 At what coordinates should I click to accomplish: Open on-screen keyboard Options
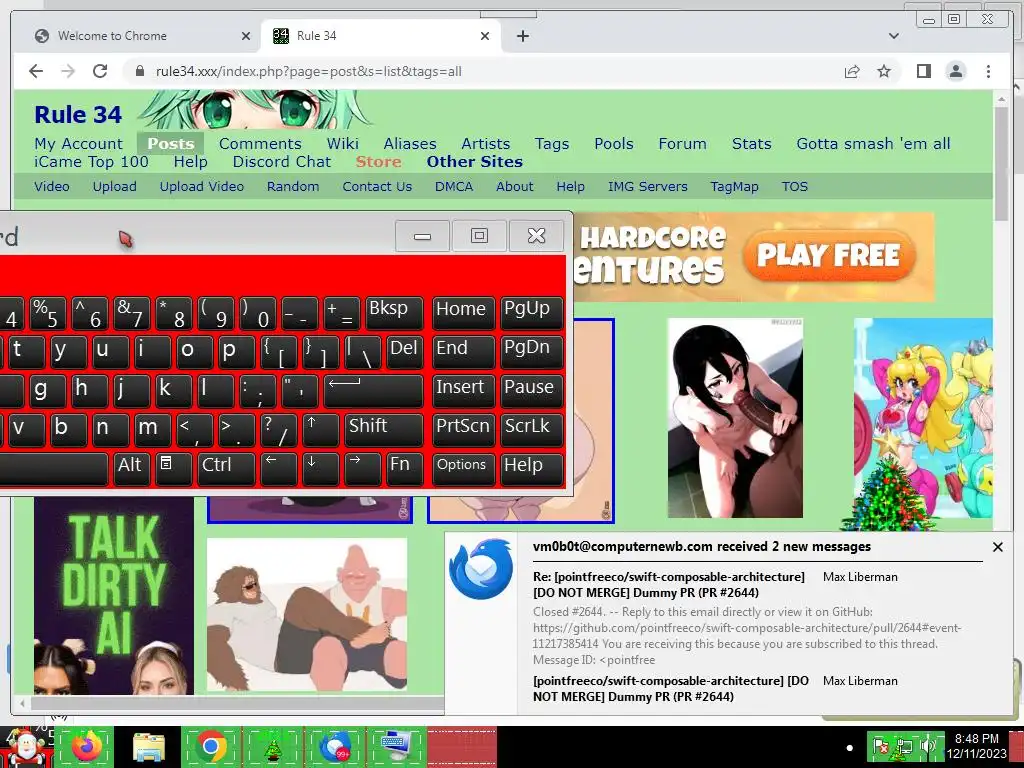[x=463, y=470]
